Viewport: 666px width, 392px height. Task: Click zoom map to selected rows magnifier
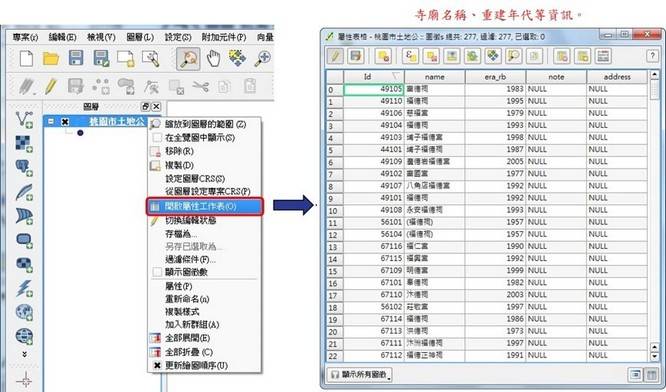point(514,56)
